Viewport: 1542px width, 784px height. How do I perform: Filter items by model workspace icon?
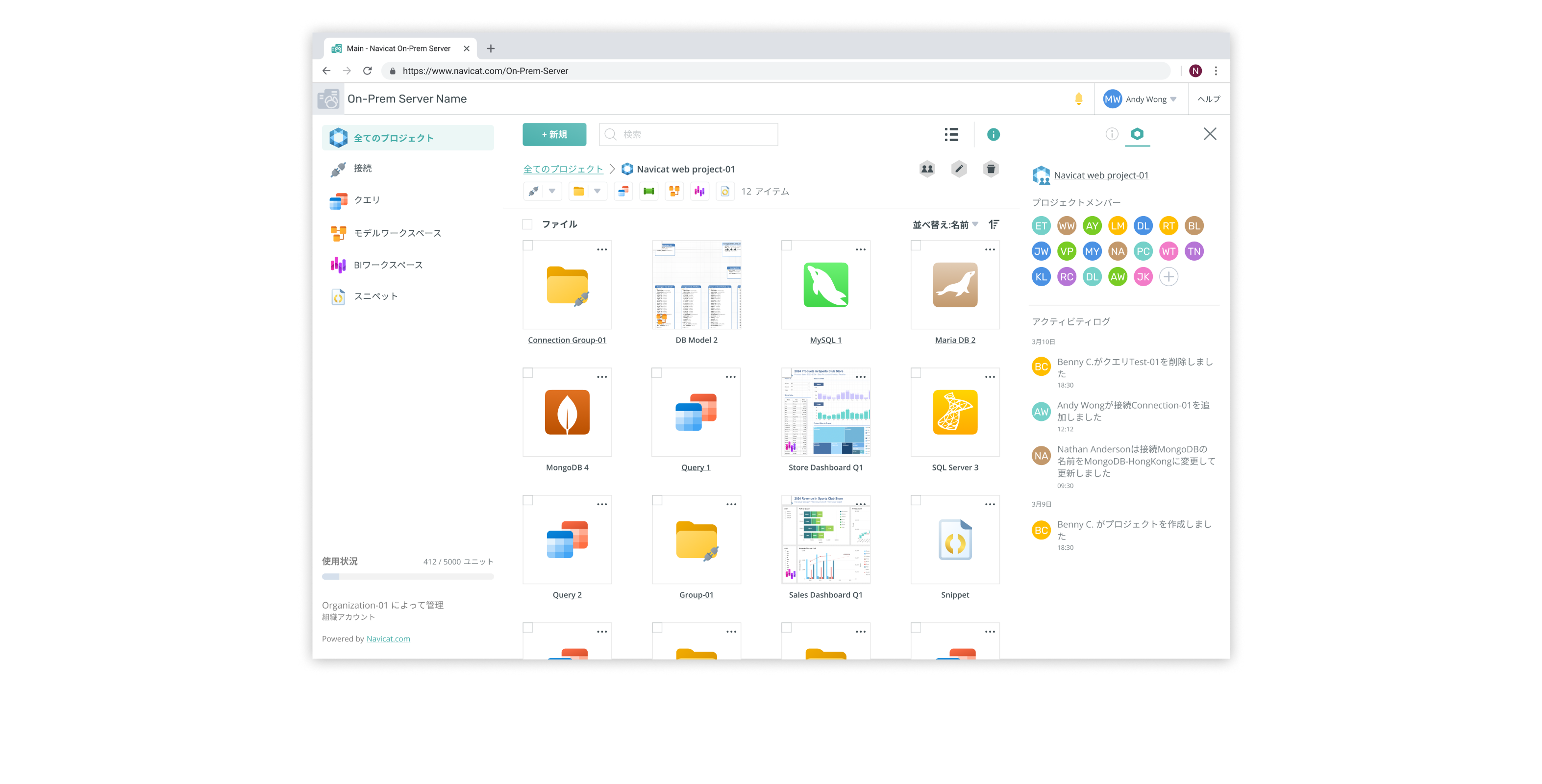pyautogui.click(x=674, y=192)
